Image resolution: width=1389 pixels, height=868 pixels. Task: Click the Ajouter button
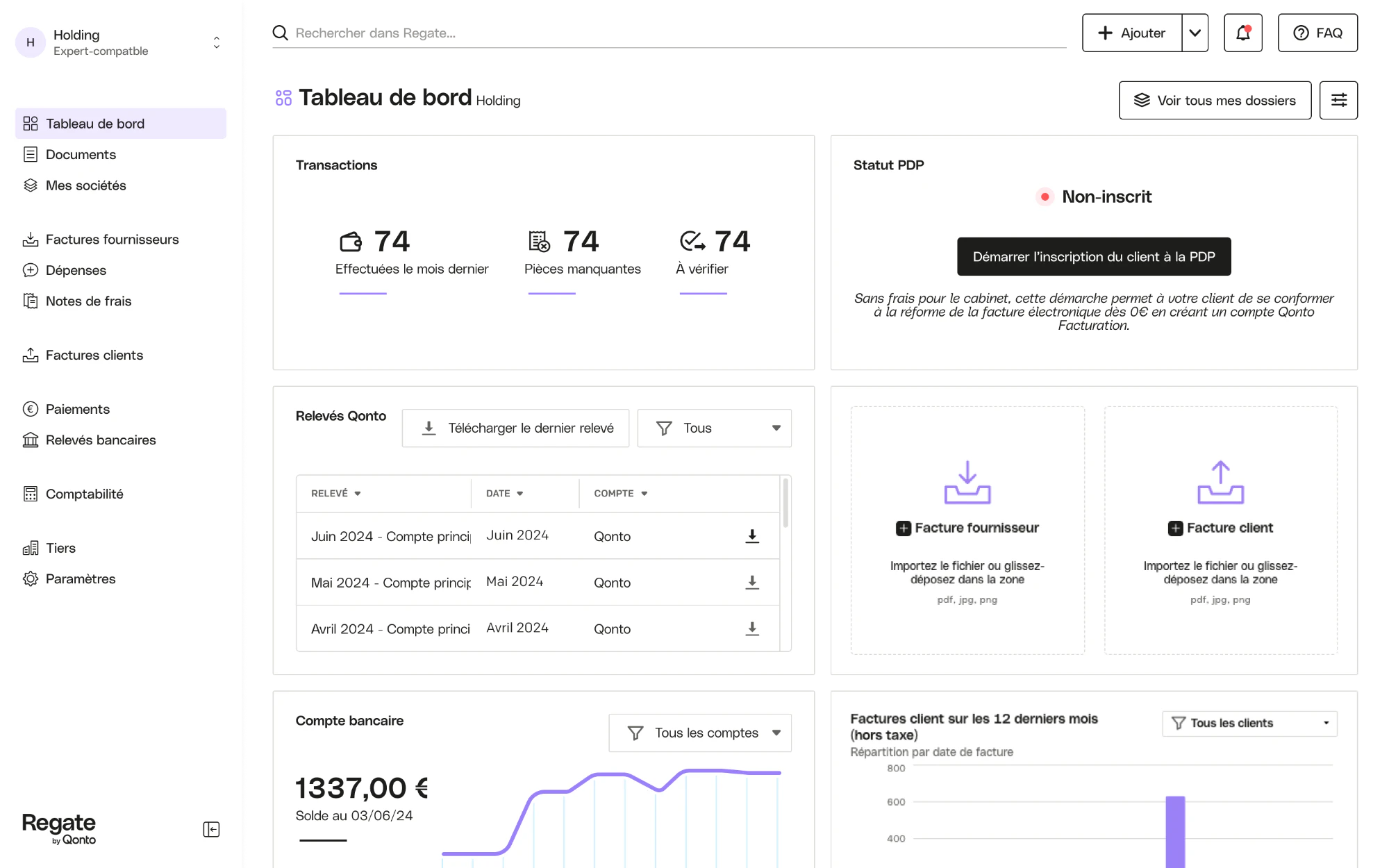[1132, 33]
